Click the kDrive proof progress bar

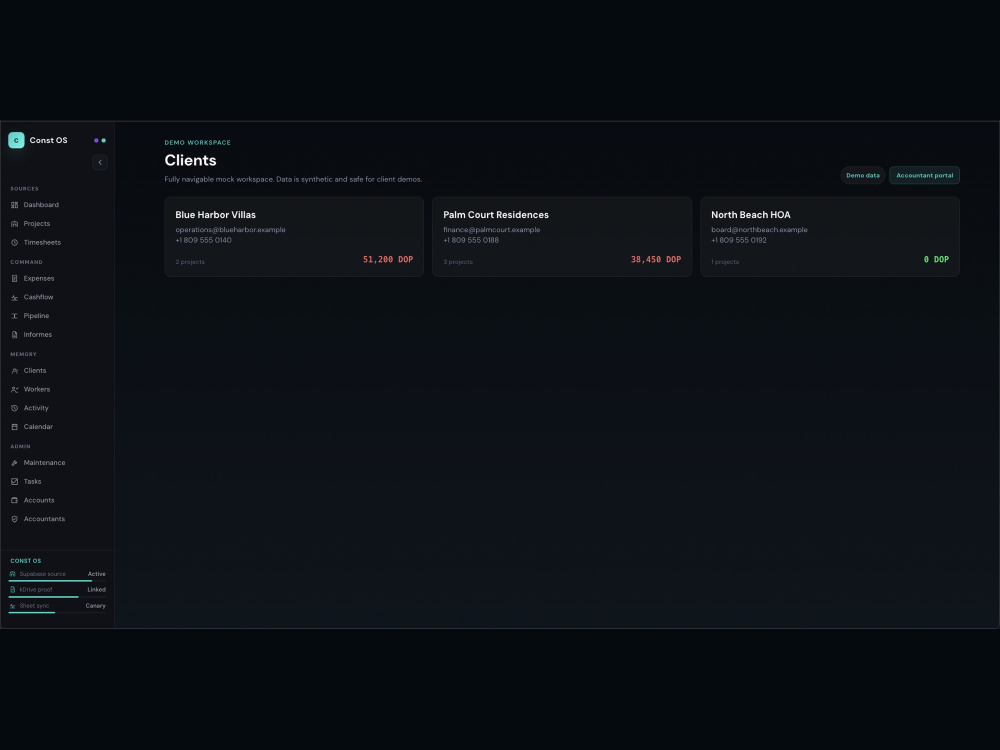pyautogui.click(x=57, y=597)
